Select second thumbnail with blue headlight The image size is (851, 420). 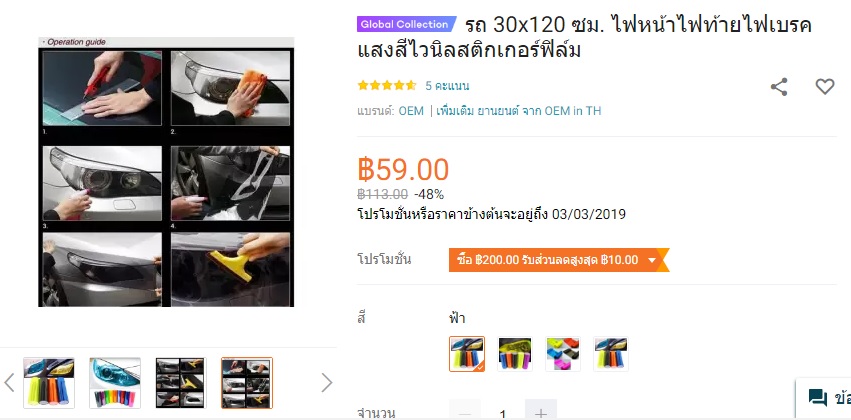pos(115,383)
